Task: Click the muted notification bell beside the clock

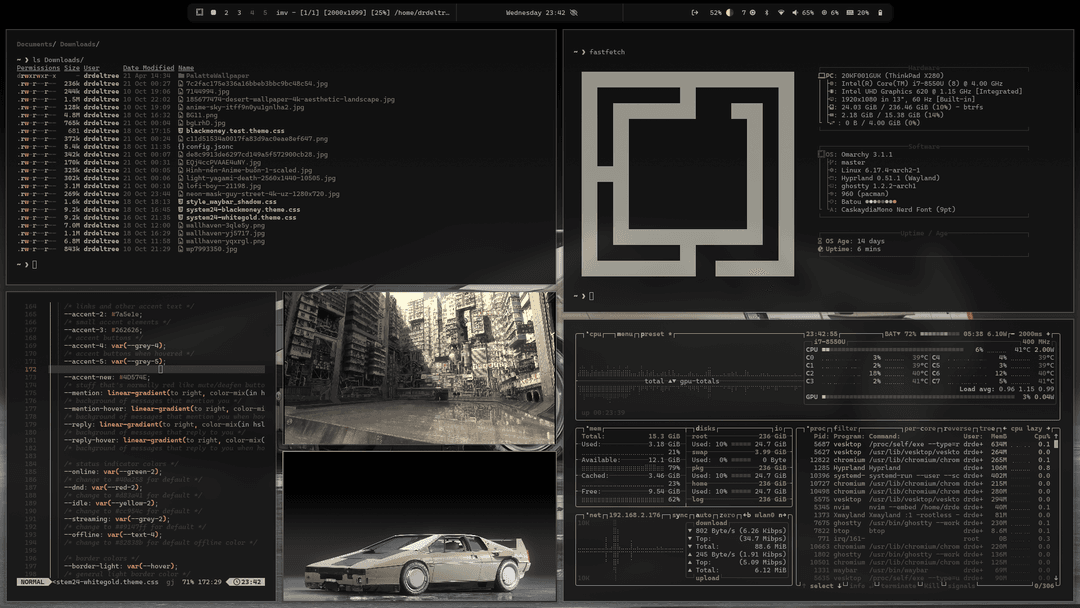Action: pyautogui.click(x=576, y=13)
